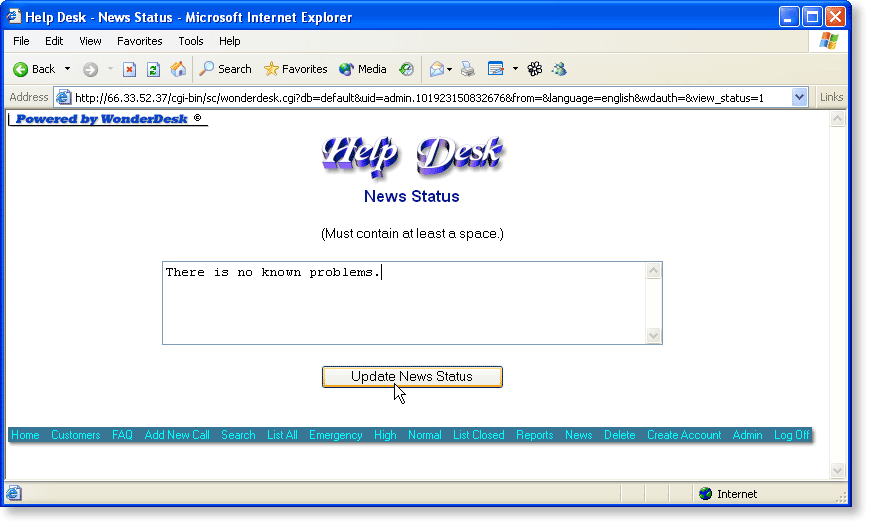Go to the Home link
The height and width of the screenshot is (527, 872).
26,435
